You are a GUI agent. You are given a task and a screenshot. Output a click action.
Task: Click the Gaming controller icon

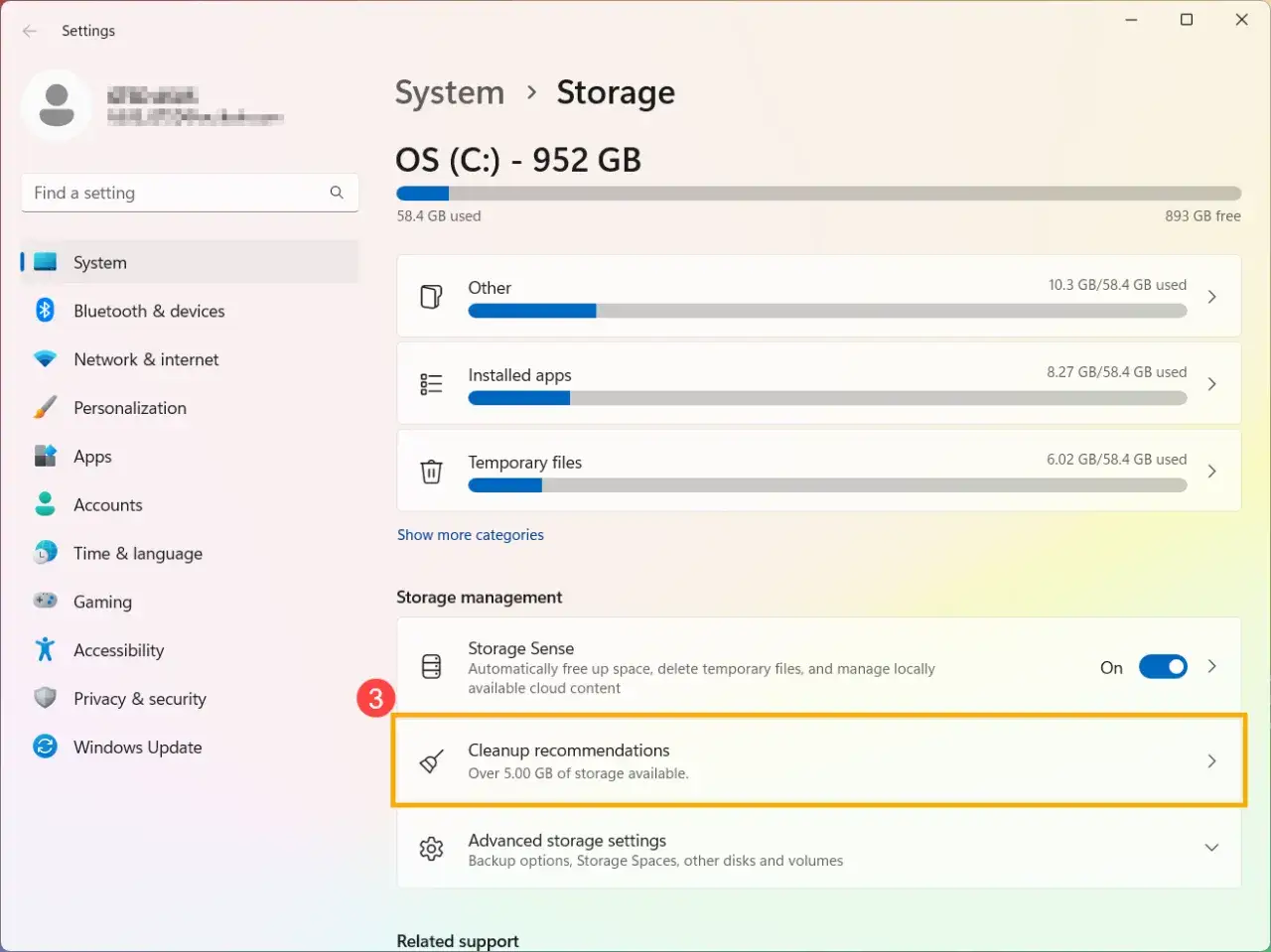[46, 602]
